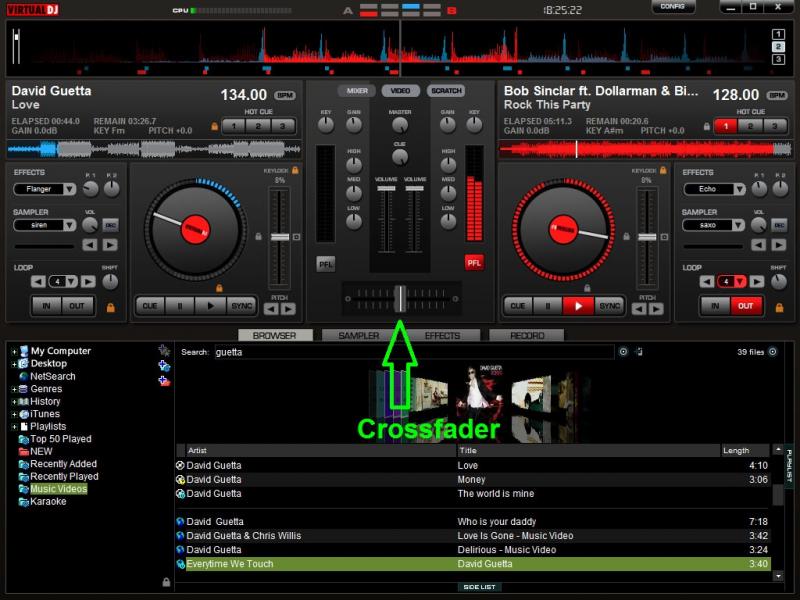Viewport: 800px width, 600px height.
Task: Open the Flanger effect dropdown
Action: (x=70, y=189)
